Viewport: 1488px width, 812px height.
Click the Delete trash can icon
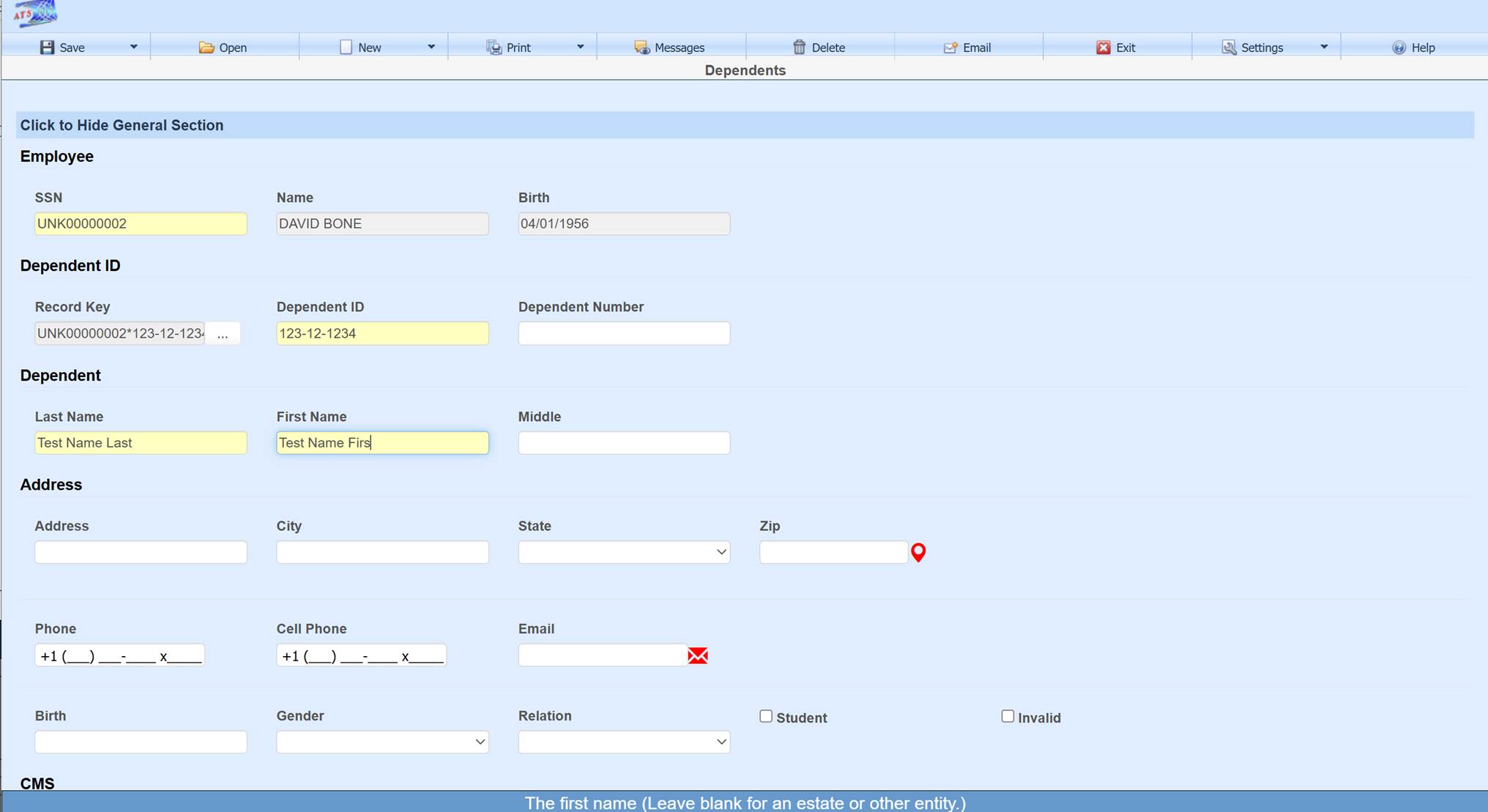[799, 48]
